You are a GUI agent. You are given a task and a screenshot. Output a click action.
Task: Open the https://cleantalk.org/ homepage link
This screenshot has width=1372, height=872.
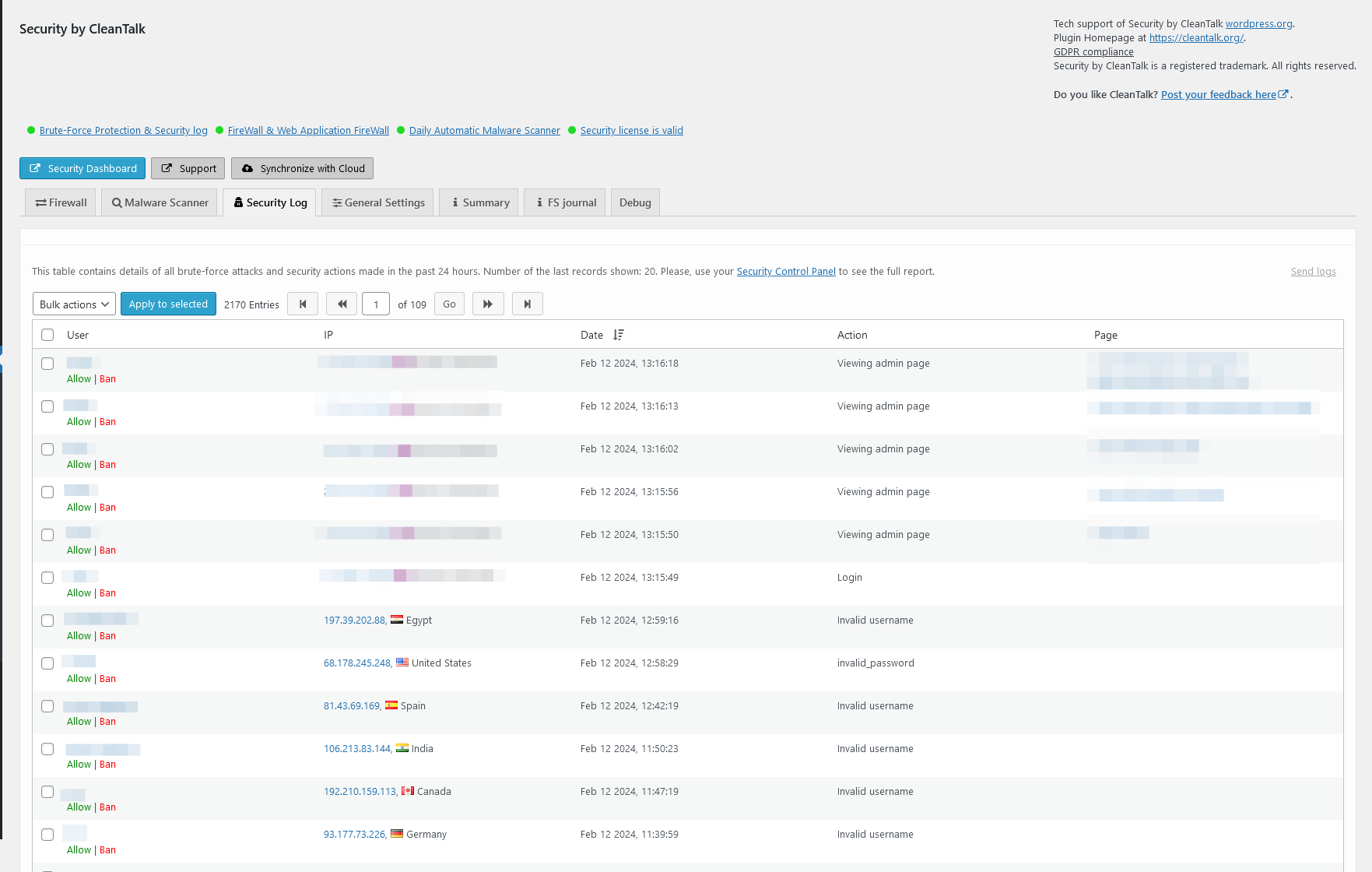pos(1196,37)
